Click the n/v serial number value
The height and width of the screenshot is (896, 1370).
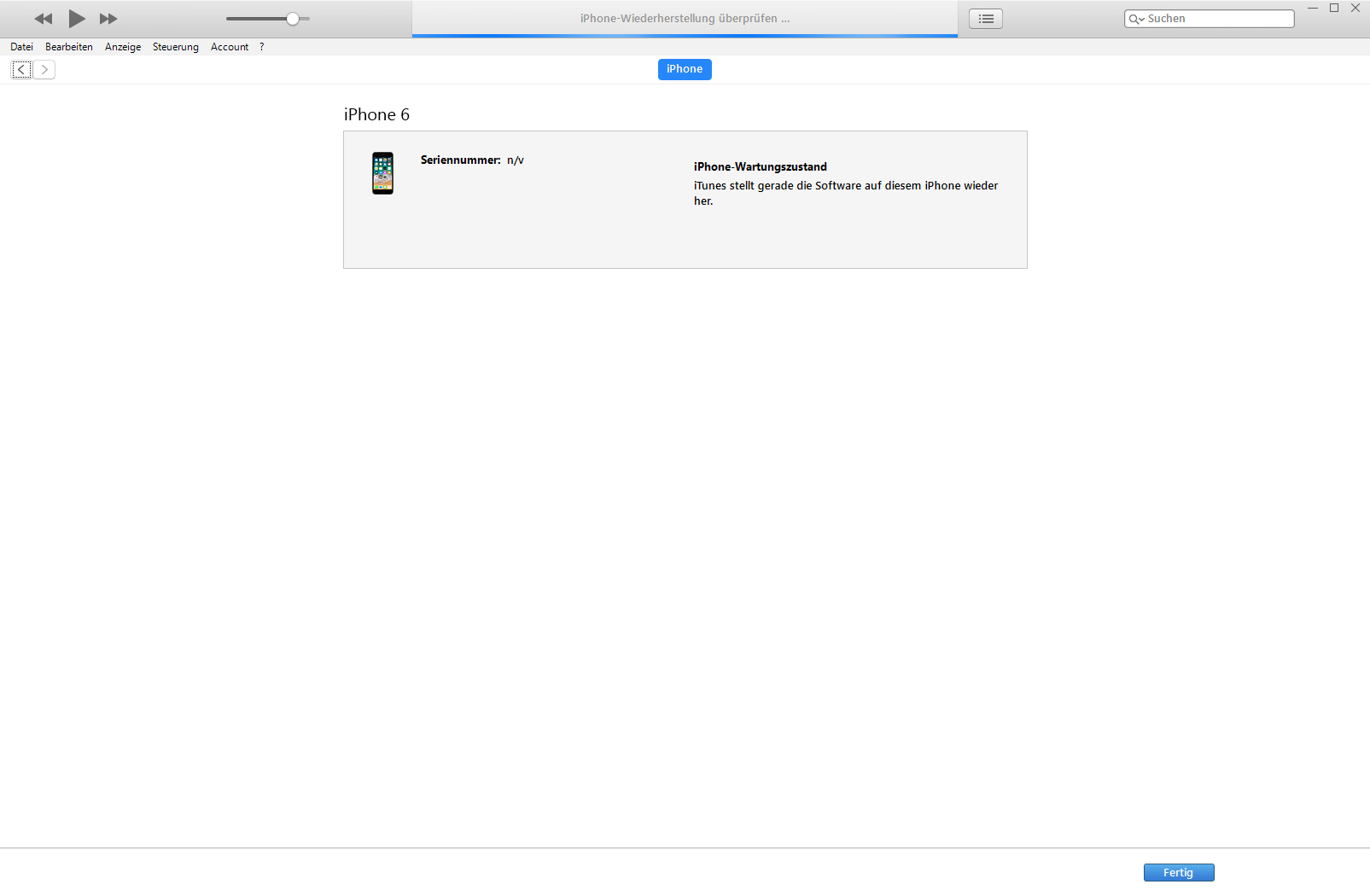point(516,160)
